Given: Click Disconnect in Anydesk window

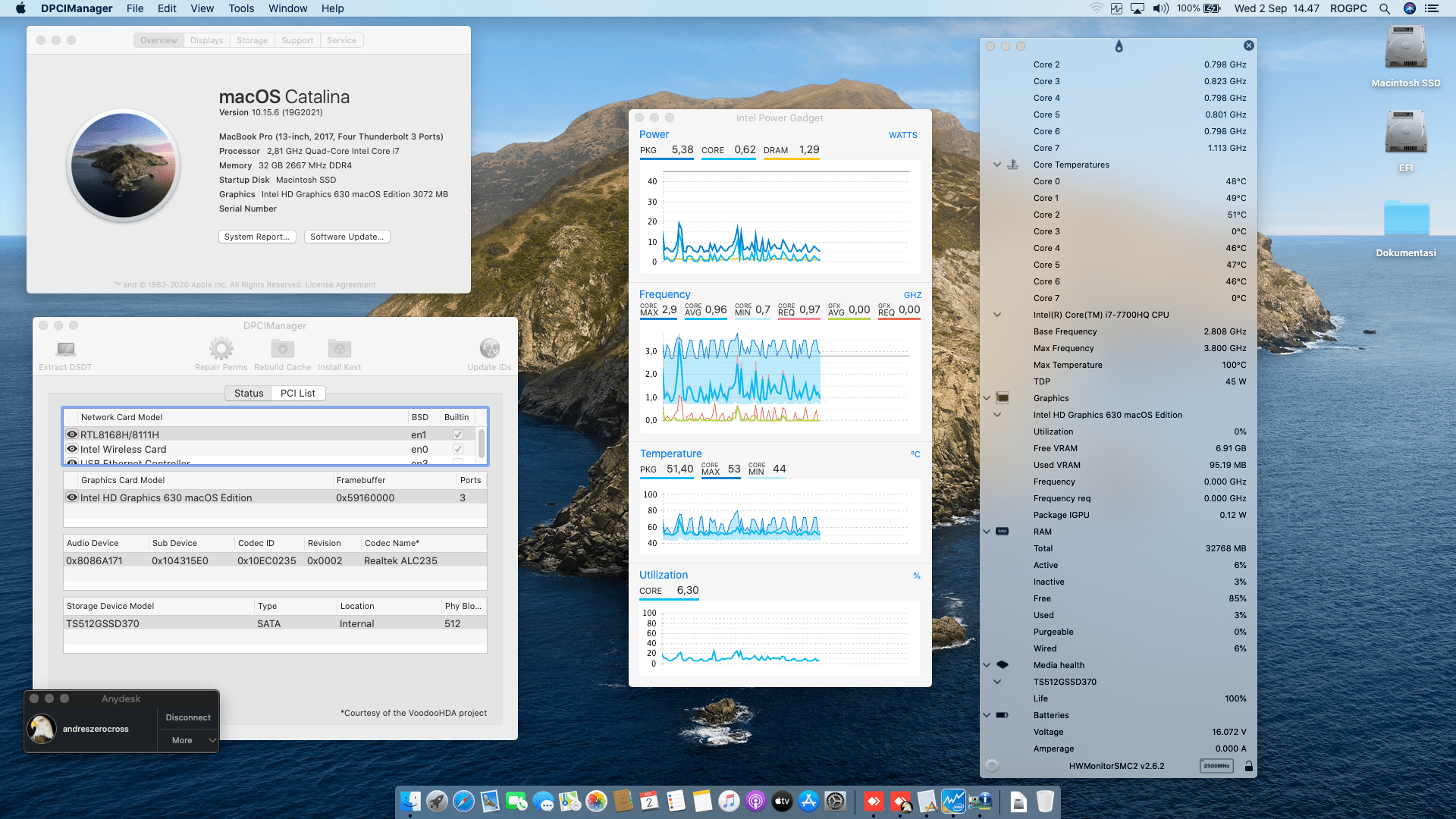Looking at the screenshot, I should coord(188,717).
